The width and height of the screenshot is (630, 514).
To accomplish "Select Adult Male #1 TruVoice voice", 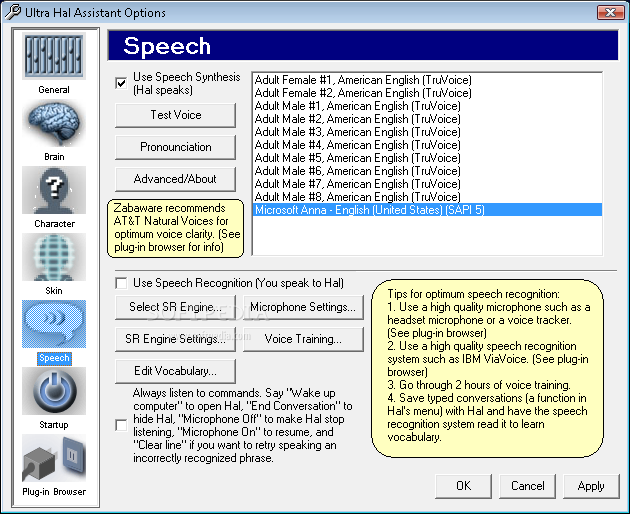I will [427, 106].
